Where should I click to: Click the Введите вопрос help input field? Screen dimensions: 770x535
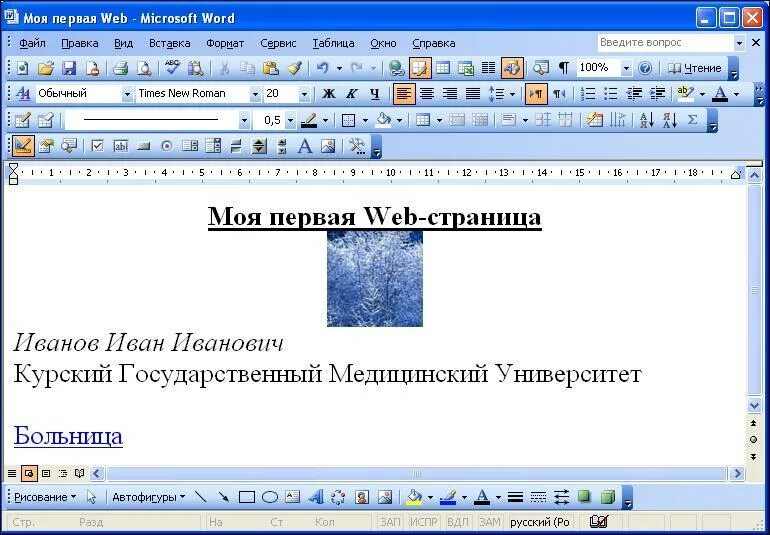[665, 43]
